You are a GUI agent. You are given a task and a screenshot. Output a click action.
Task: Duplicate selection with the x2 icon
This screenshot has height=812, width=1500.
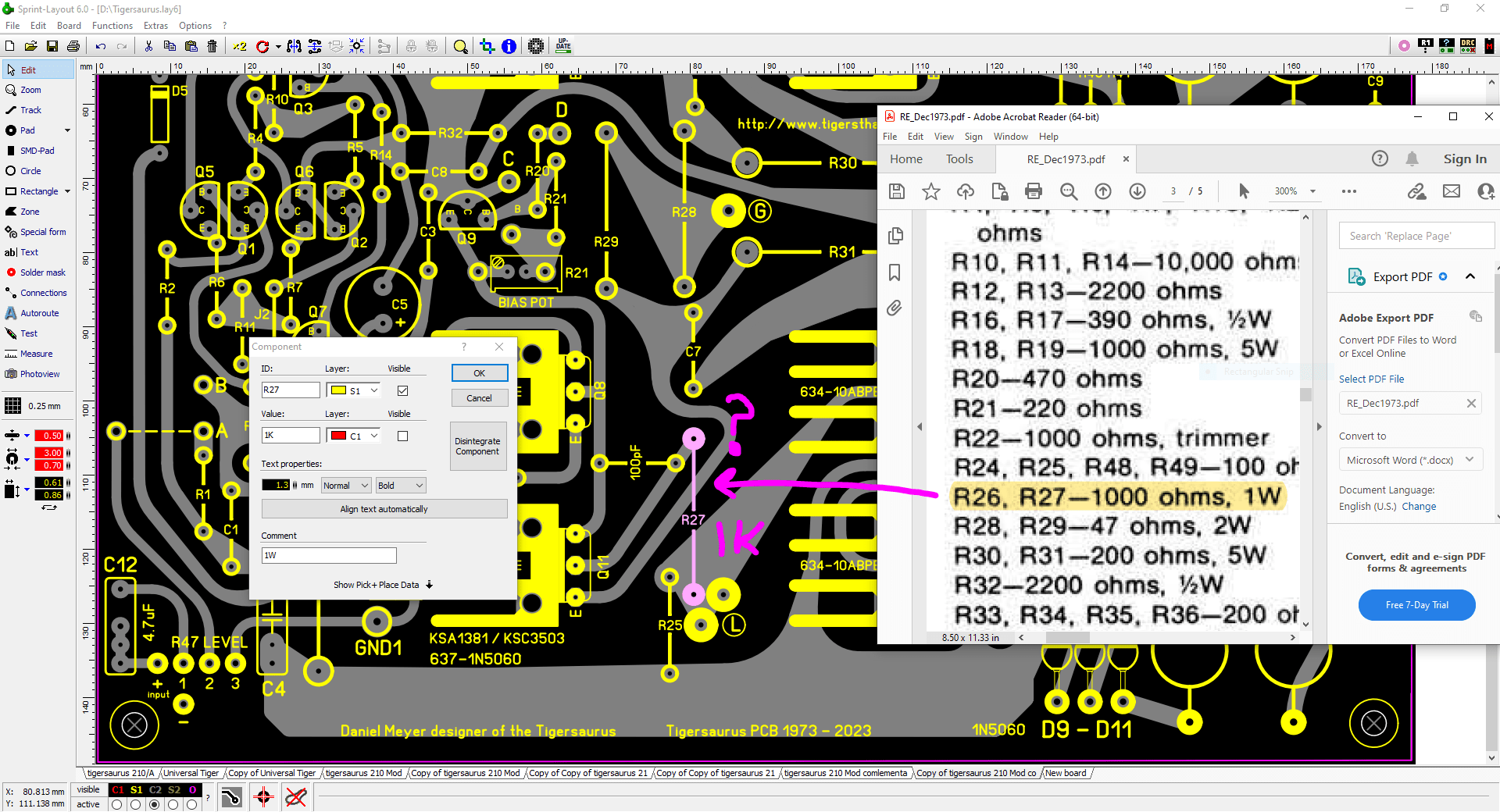(x=240, y=46)
